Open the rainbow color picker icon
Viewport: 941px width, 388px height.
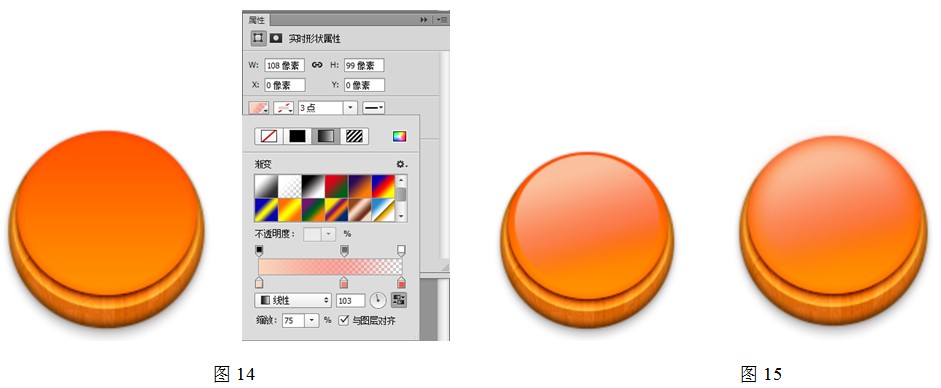(399, 136)
